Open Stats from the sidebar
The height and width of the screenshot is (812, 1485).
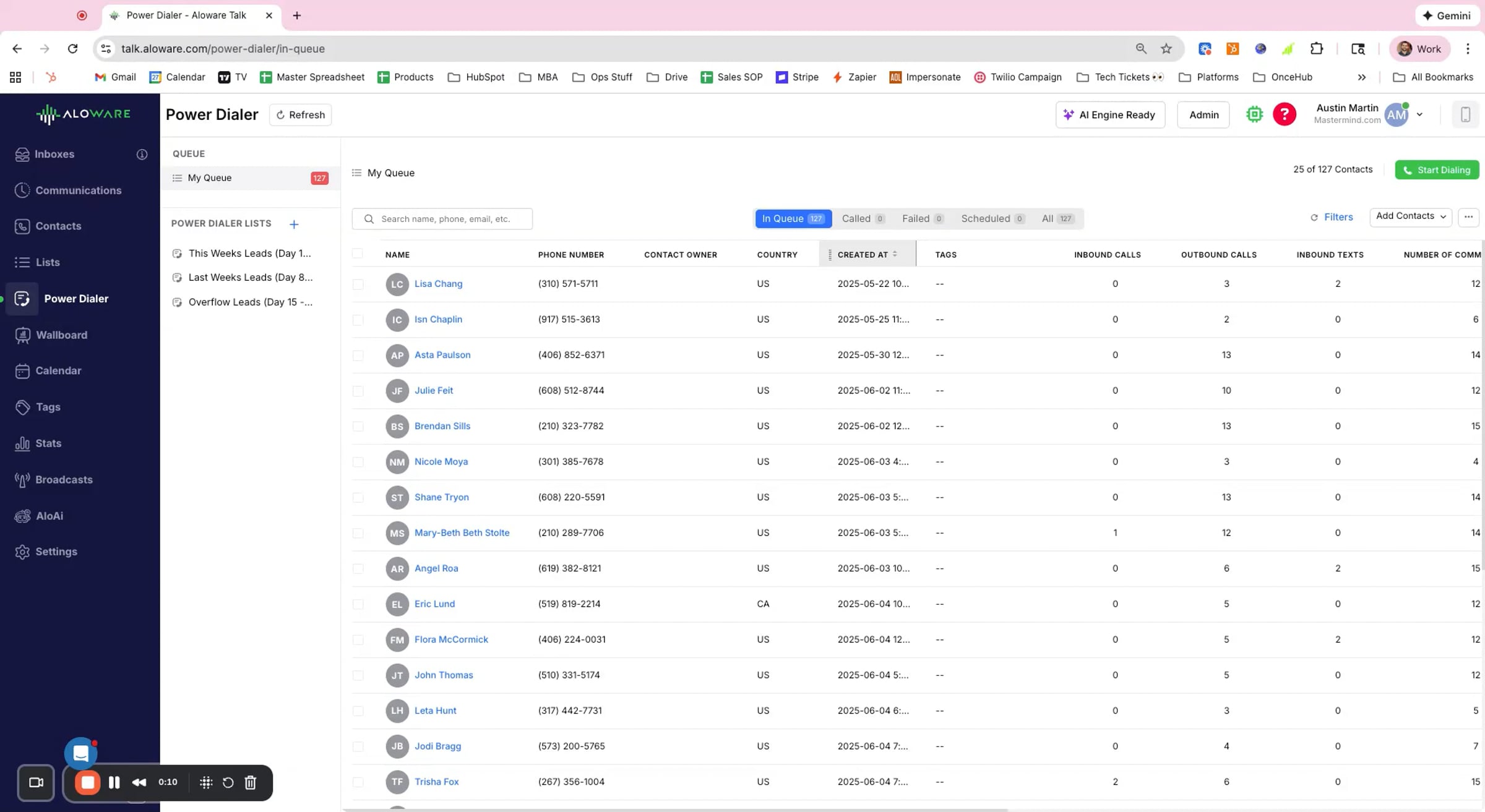pyautogui.click(x=48, y=443)
